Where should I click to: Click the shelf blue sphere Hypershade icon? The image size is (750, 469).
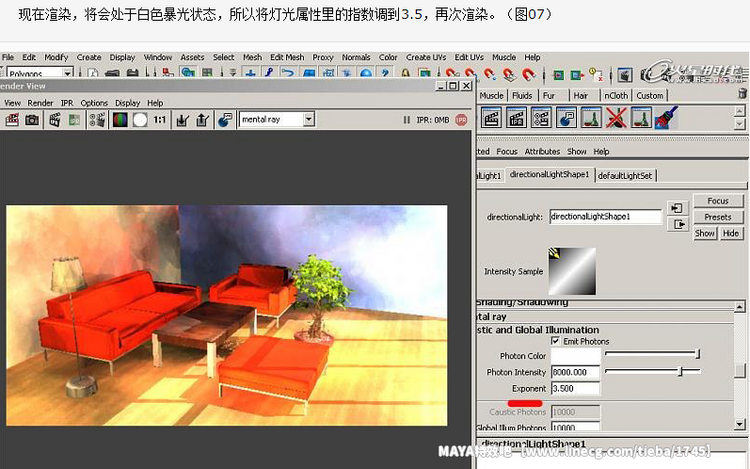click(x=566, y=118)
